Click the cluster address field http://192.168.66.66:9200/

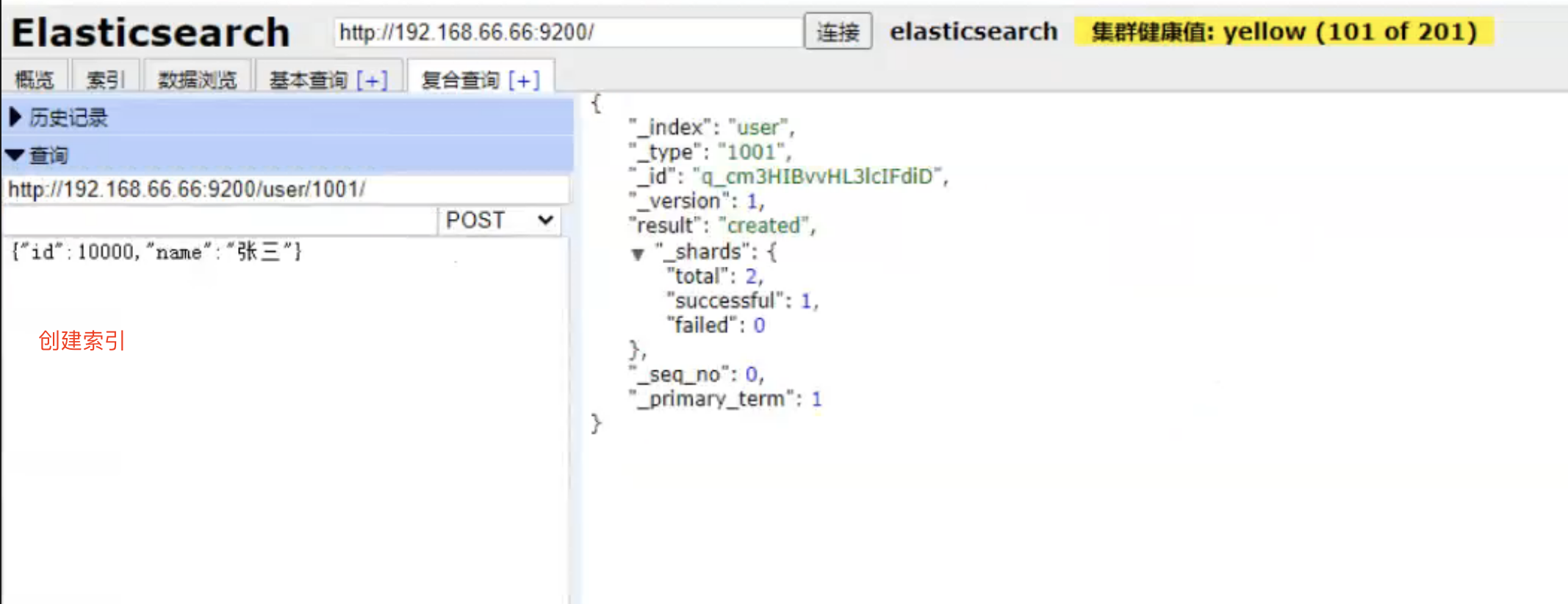tap(568, 32)
